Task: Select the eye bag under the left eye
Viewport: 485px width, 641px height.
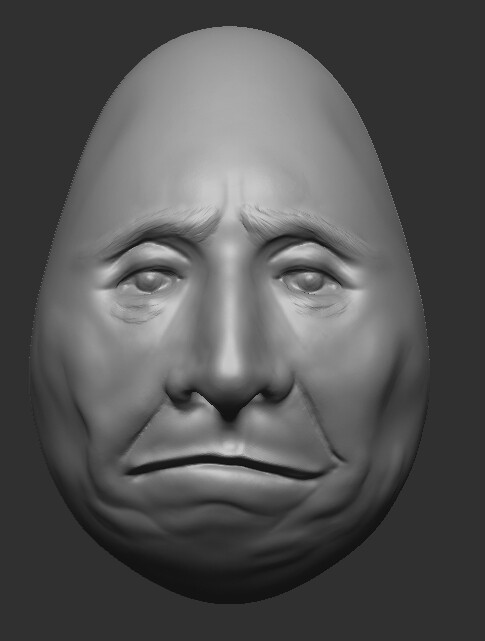Action: (x=137, y=311)
